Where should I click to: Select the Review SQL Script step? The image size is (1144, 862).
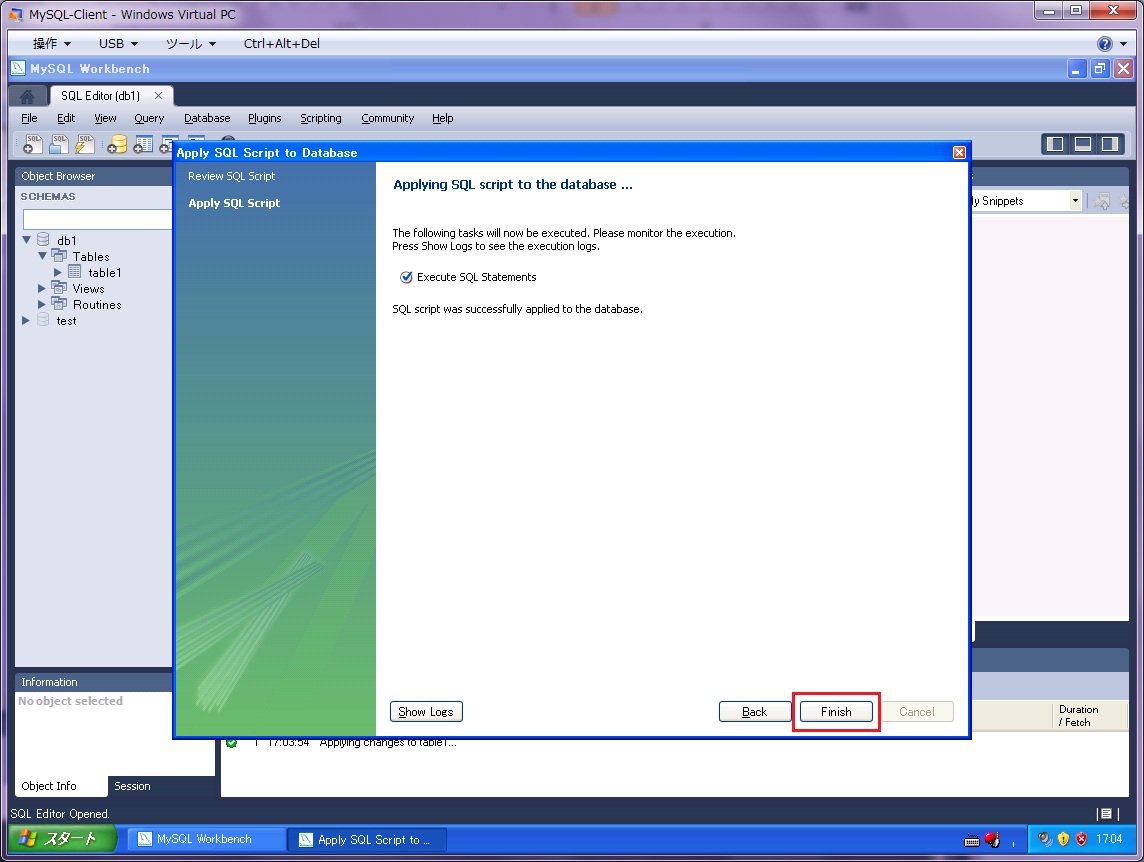click(231, 176)
